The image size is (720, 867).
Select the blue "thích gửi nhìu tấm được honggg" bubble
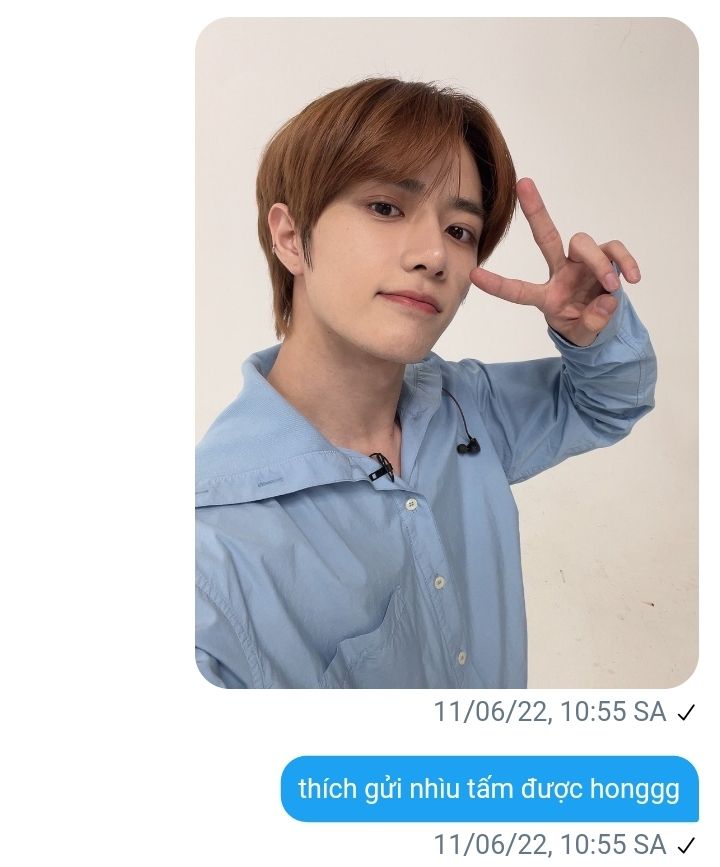[x=489, y=789]
